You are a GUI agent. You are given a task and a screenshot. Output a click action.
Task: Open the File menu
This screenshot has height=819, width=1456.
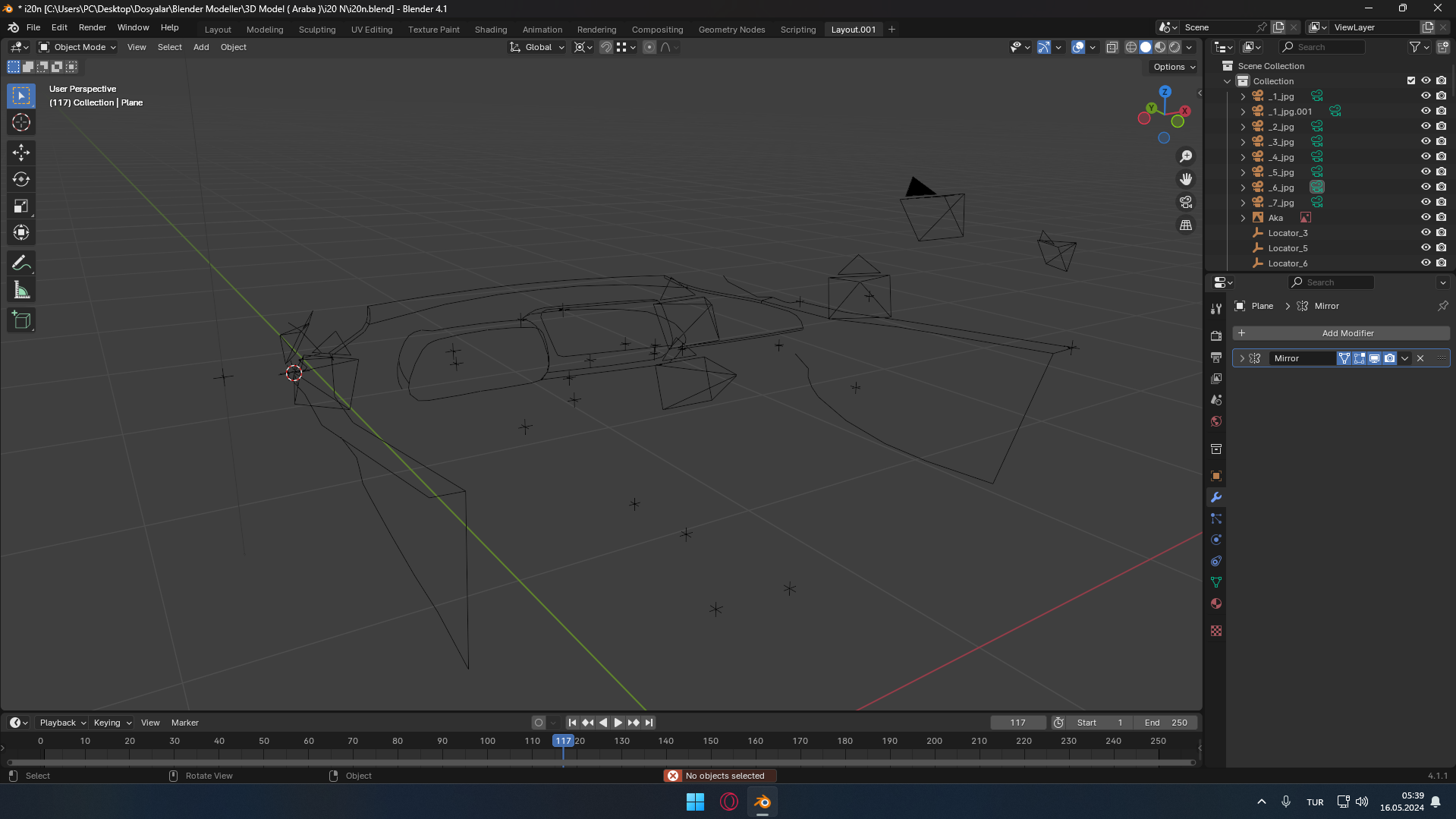tap(33, 27)
